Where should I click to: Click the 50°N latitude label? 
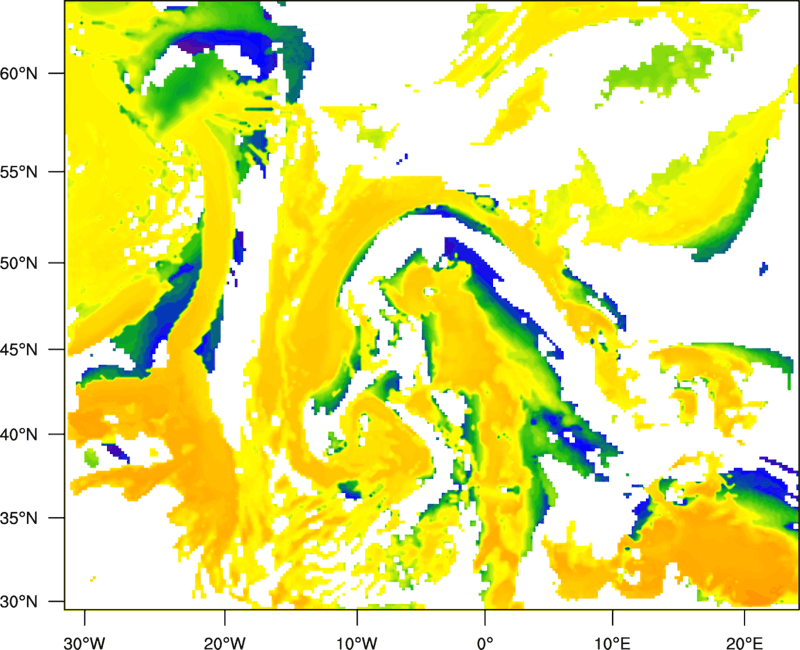[x=19, y=263]
